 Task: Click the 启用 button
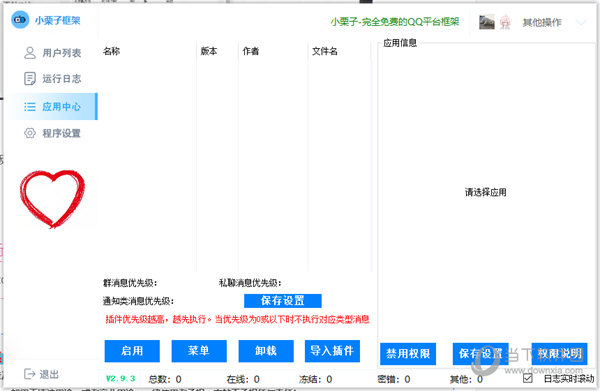click(132, 351)
